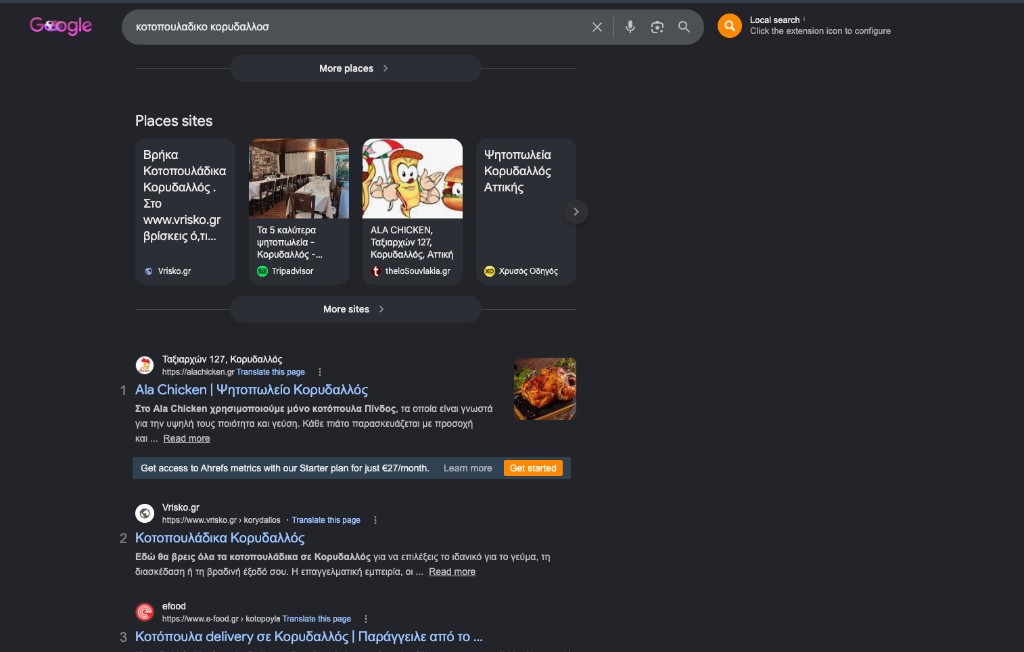1024x652 pixels.
Task: Open Tripadvisor restaurant photo card
Action: 298,178
